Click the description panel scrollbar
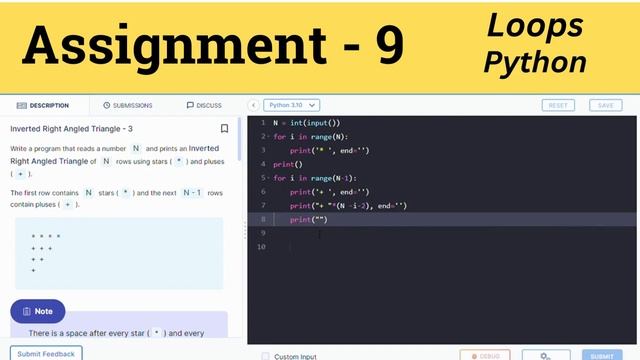The height and width of the screenshot is (360, 640). coord(239,139)
